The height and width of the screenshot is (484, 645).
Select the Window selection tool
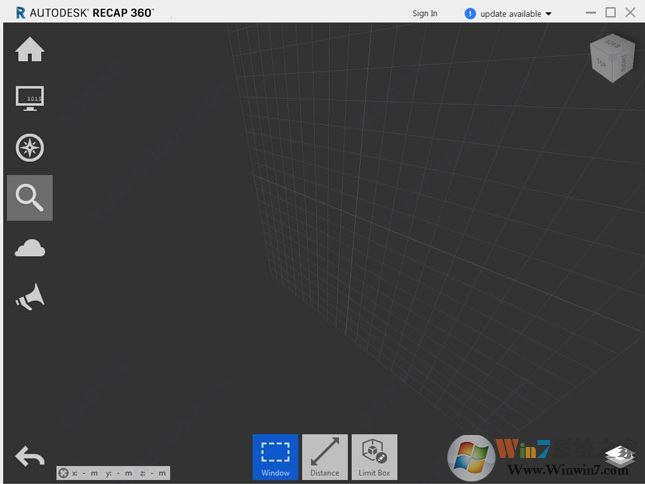point(275,457)
